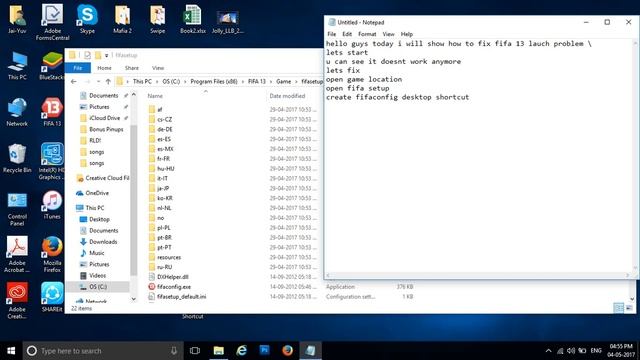
Task: Select the DXHelper.dll file
Action: click(172, 277)
